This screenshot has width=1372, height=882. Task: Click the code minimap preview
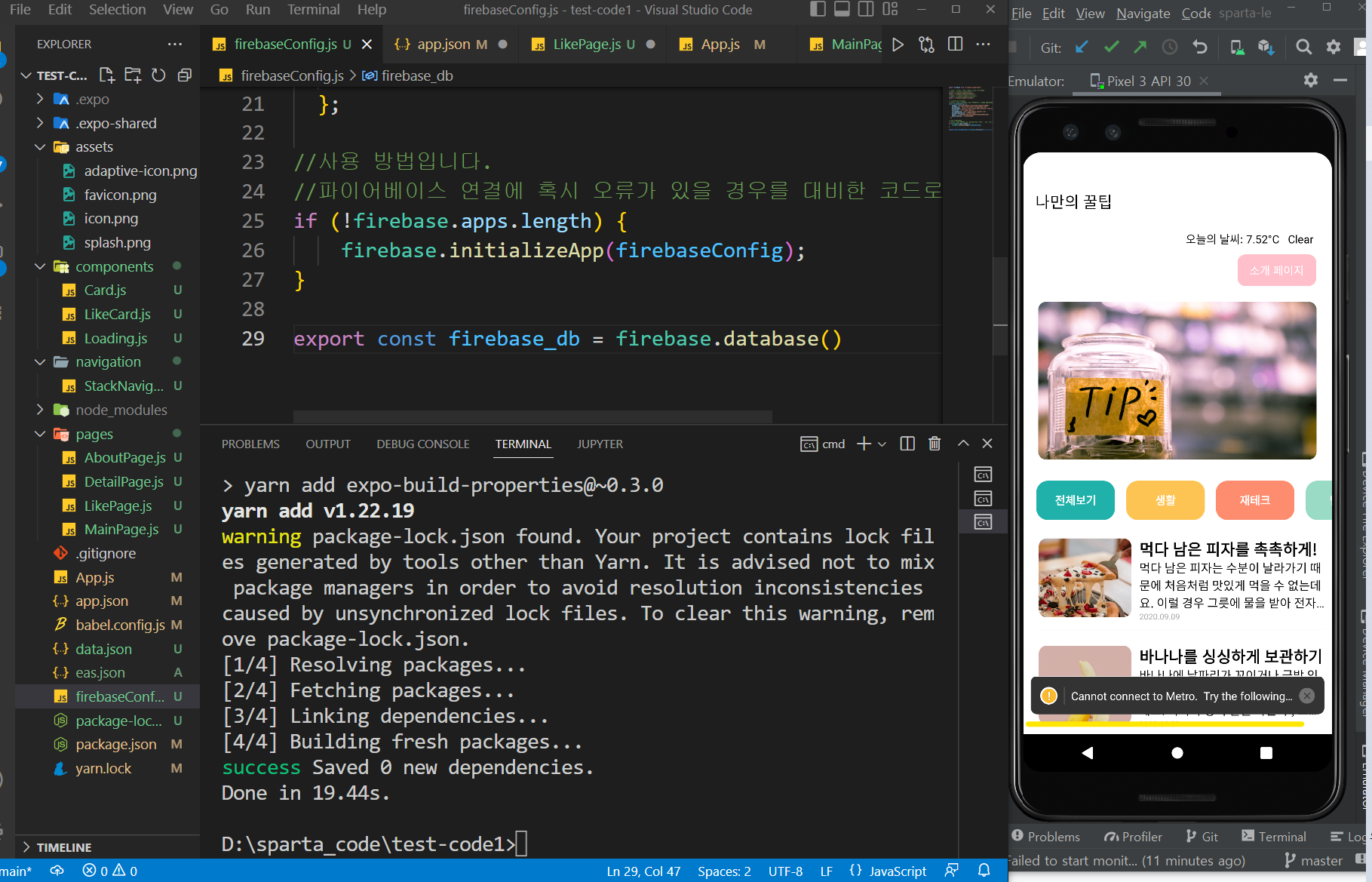(x=968, y=110)
